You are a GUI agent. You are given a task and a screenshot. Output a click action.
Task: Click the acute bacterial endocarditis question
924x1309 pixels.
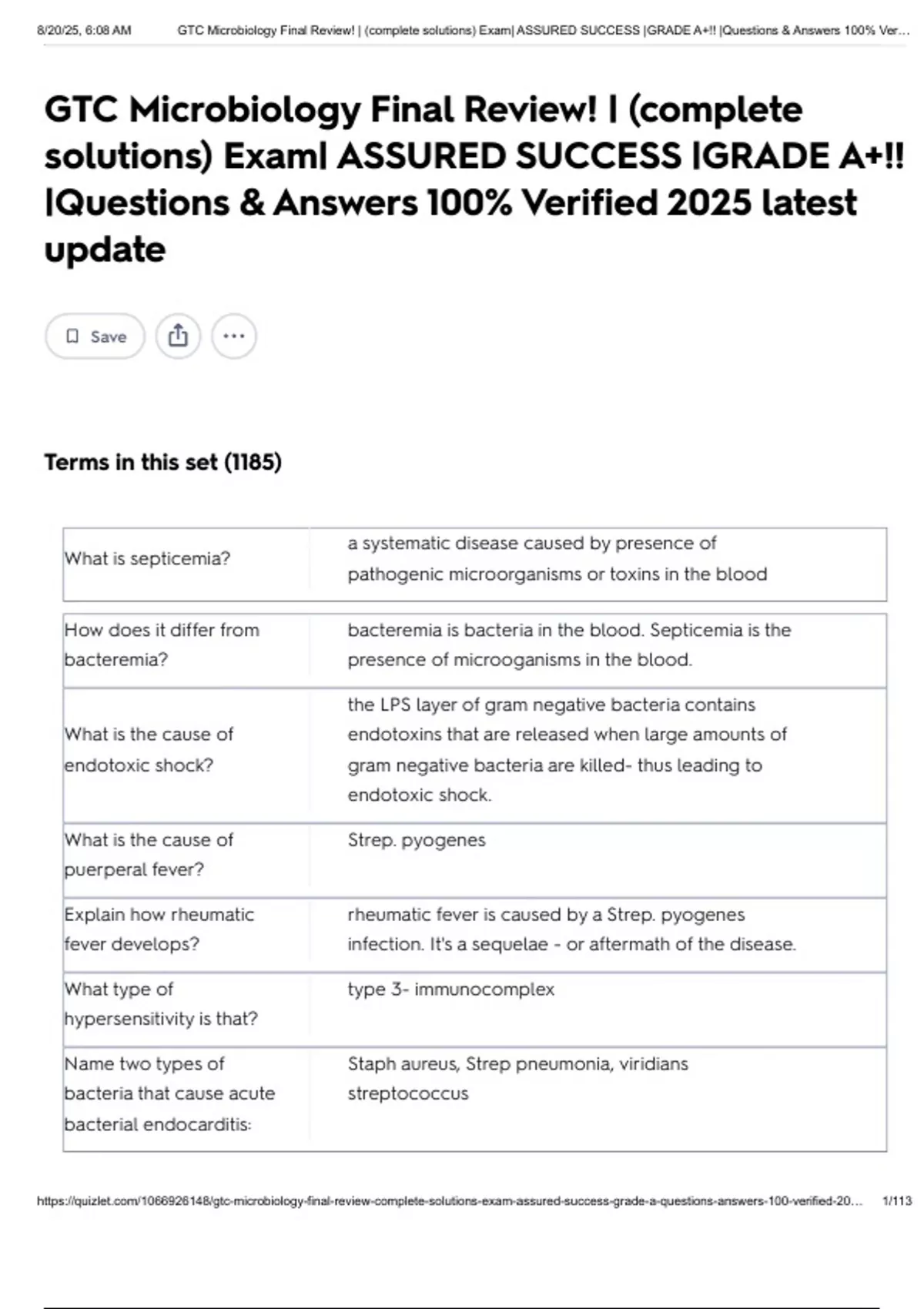[169, 1093]
